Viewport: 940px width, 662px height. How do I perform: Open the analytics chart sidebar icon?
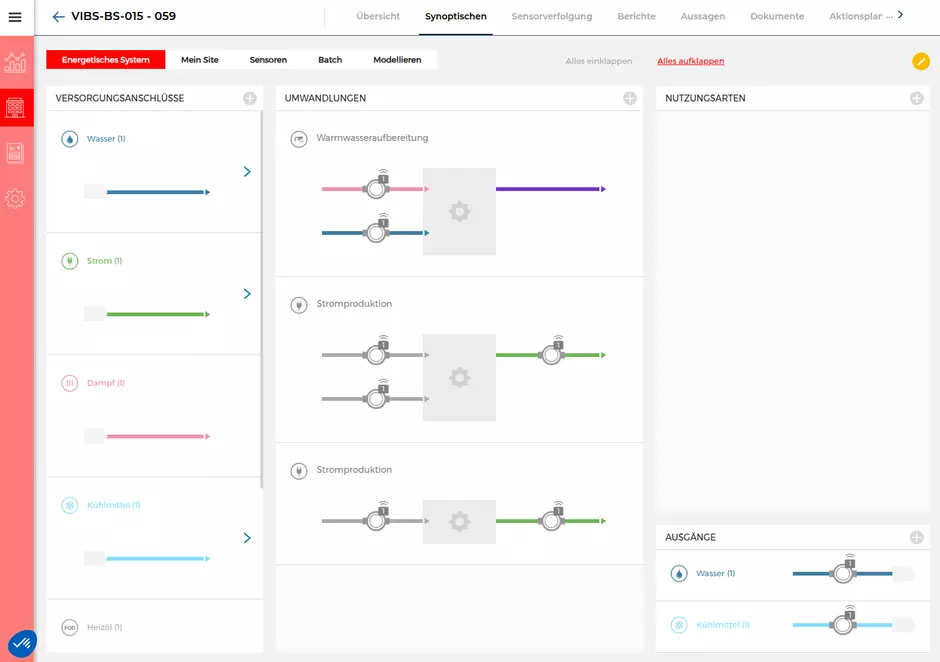coord(16,63)
